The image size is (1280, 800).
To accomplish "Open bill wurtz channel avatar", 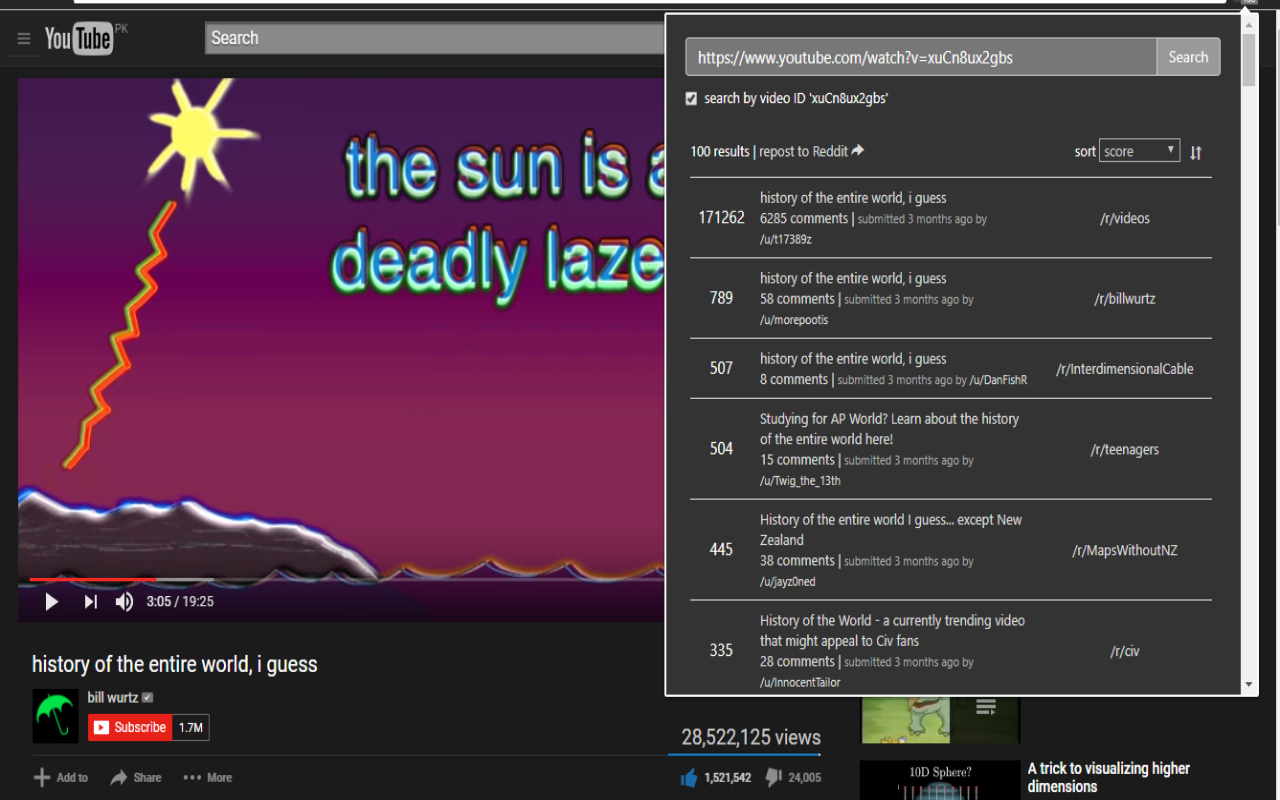I will pyautogui.click(x=55, y=716).
